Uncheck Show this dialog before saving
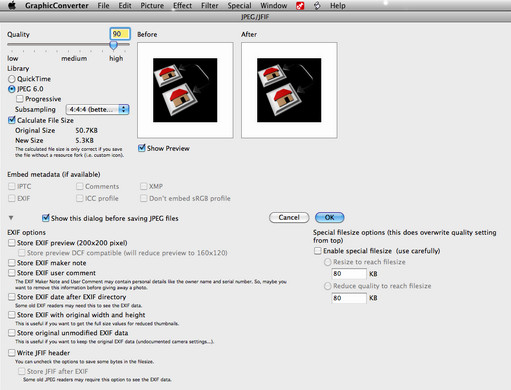Image resolution: width=511 pixels, height=390 pixels. [x=46, y=218]
